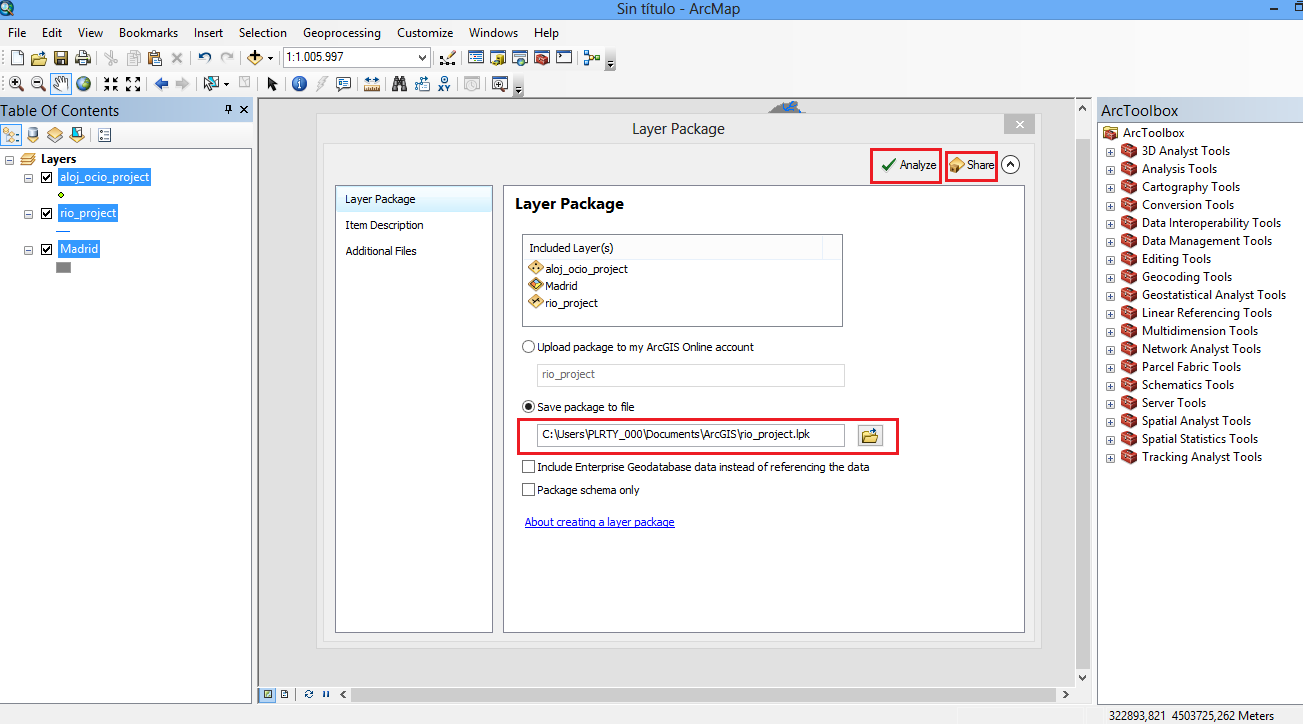The image size is (1303, 724).
Task: Open the Add Data dropdown arrow
Action: 270,58
